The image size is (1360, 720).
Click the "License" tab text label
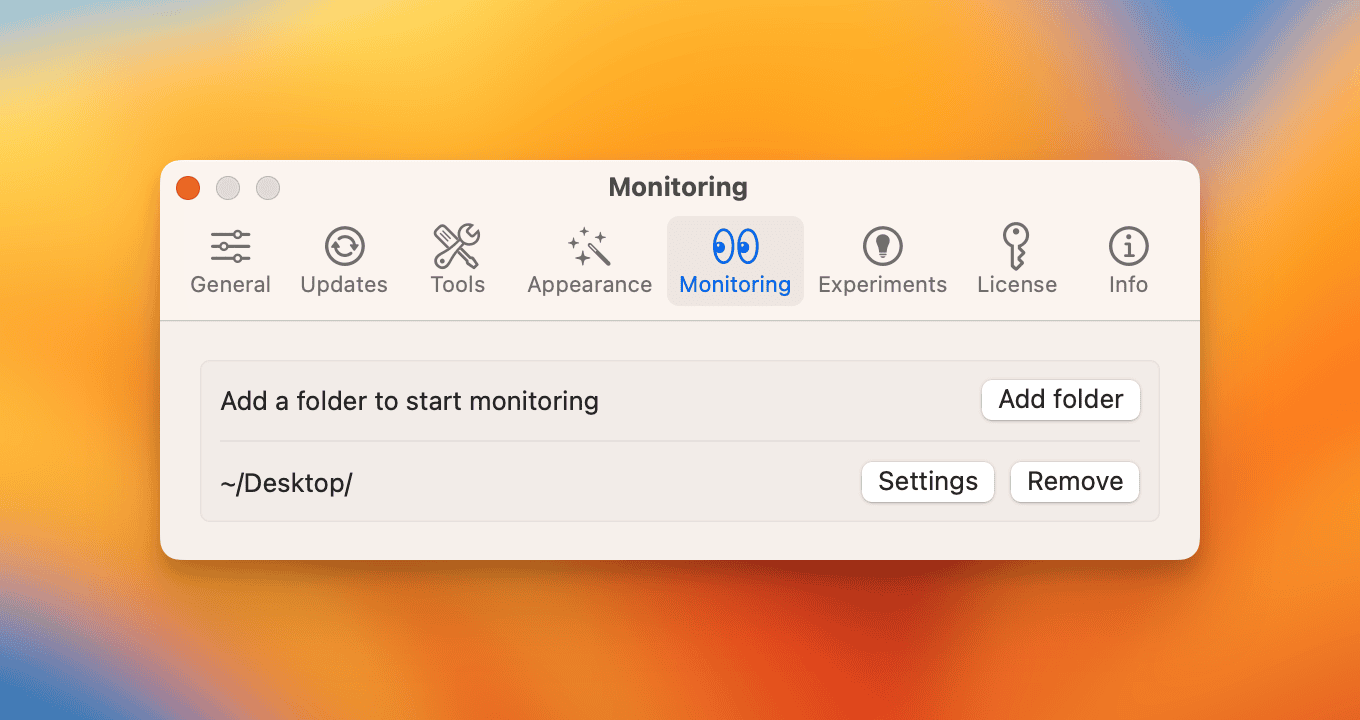pos(1016,285)
